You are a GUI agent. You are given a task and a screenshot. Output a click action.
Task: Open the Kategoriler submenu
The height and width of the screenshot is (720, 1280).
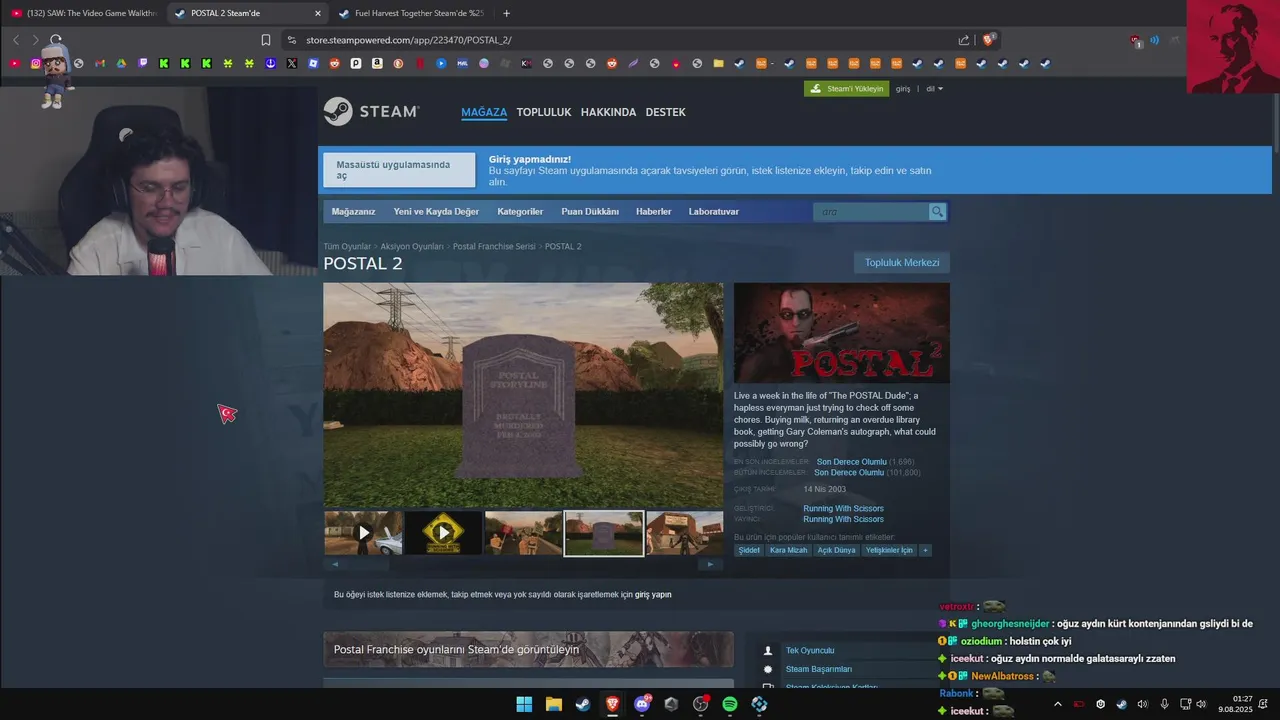tap(520, 212)
